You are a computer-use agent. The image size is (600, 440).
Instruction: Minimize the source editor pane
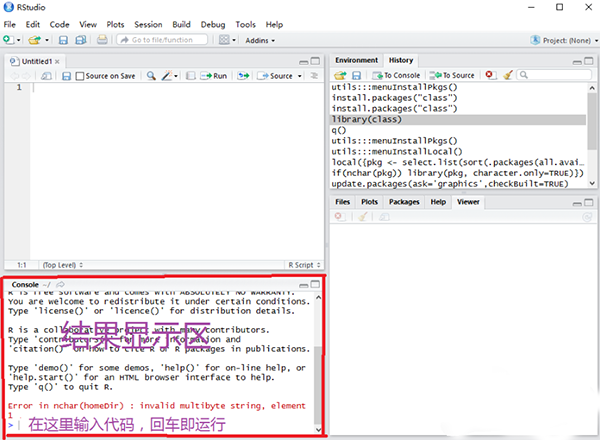click(304, 62)
